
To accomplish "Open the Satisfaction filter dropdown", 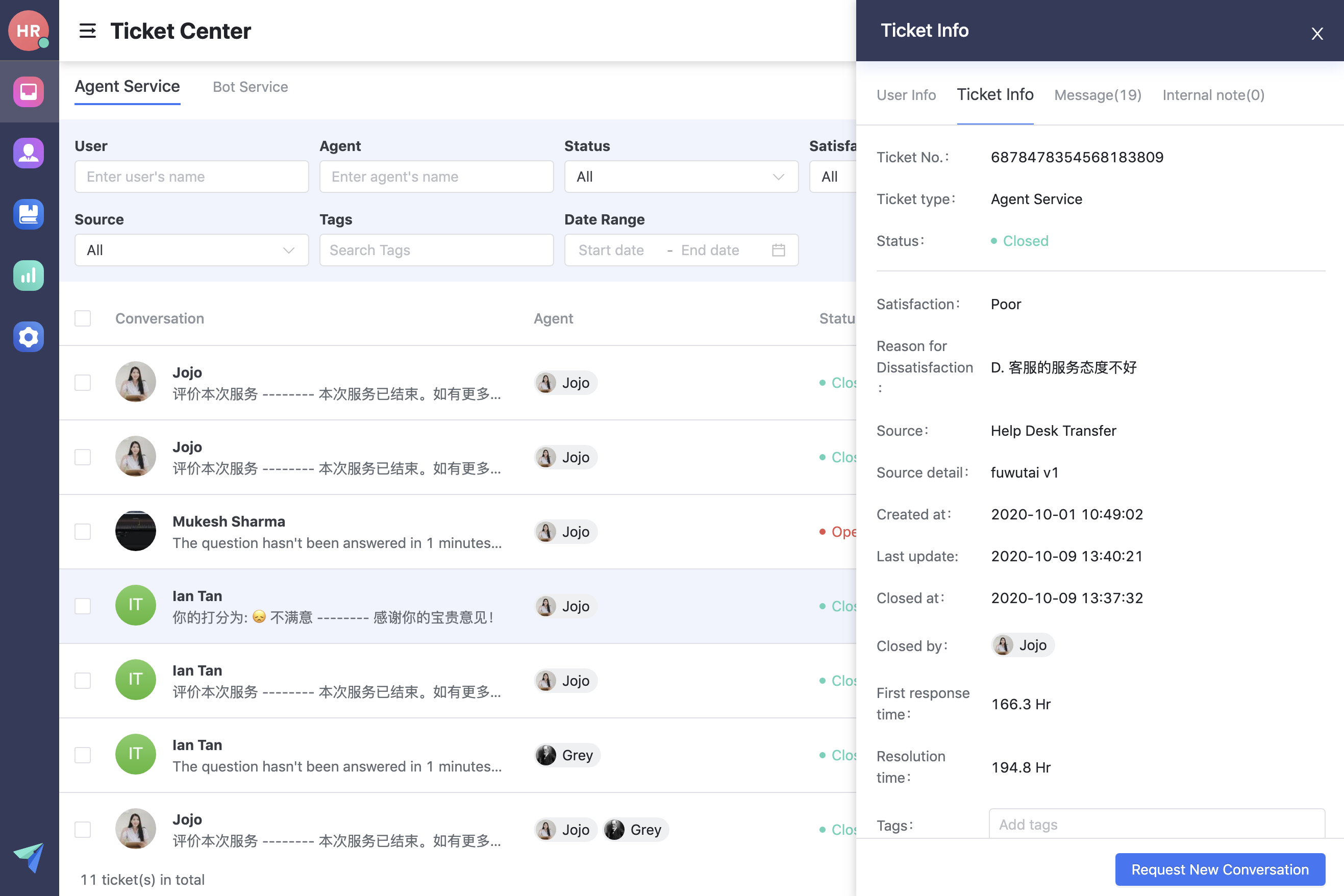I will click(x=832, y=177).
